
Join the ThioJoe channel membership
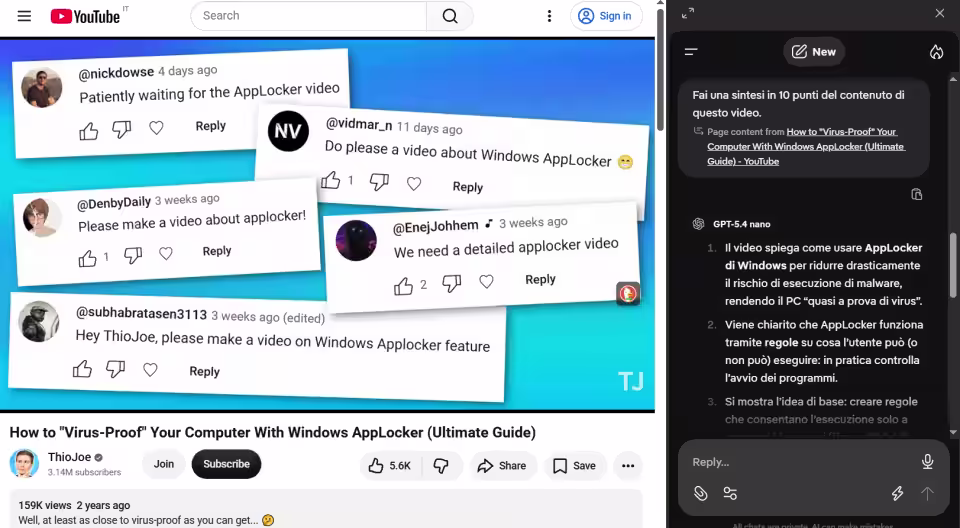[x=163, y=464]
